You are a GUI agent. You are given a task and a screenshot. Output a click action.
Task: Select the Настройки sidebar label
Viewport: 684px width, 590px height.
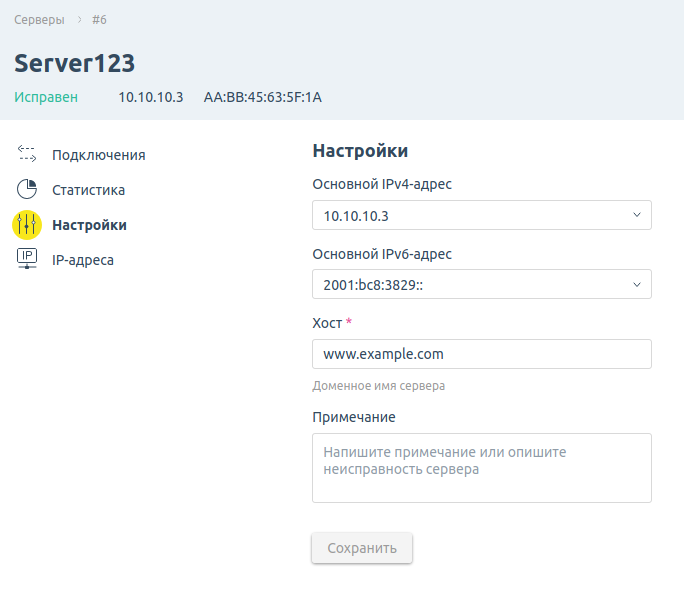pyautogui.click(x=89, y=225)
